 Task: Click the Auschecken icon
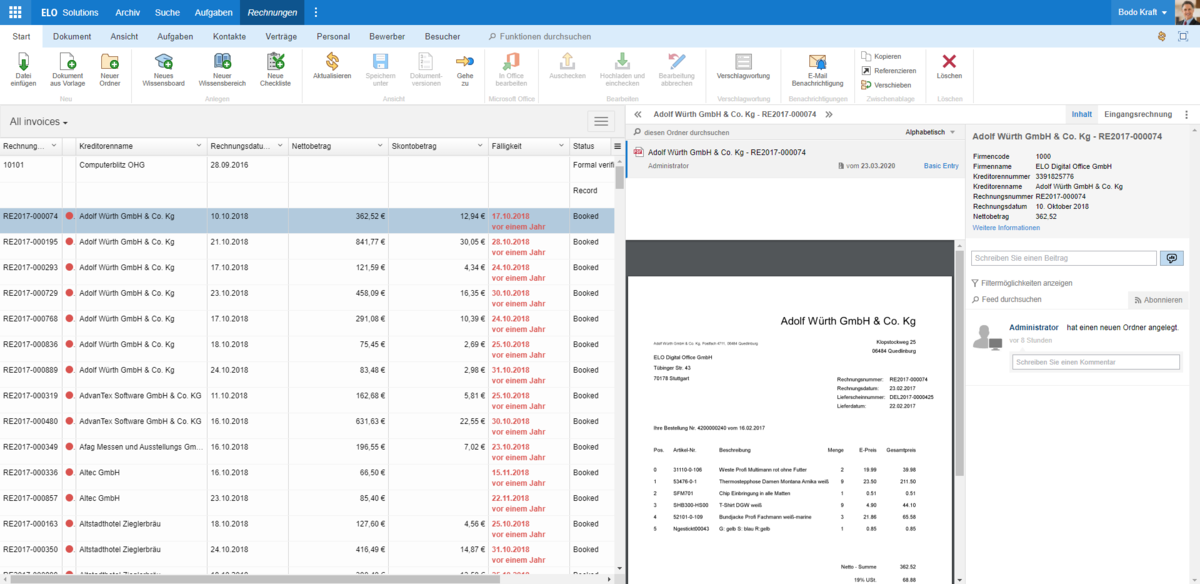(x=567, y=62)
